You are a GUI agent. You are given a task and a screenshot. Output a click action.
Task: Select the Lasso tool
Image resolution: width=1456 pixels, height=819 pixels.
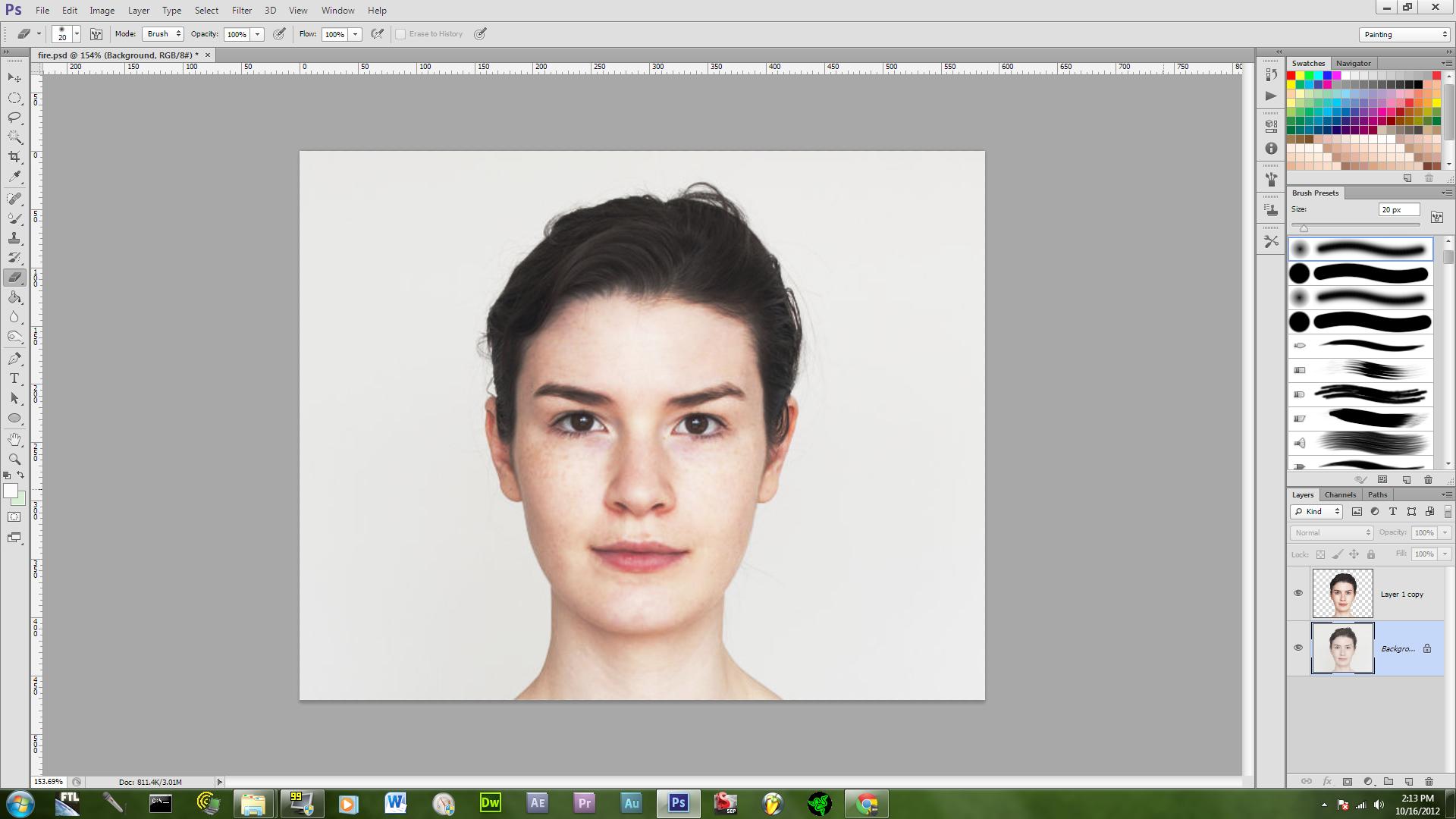point(14,118)
